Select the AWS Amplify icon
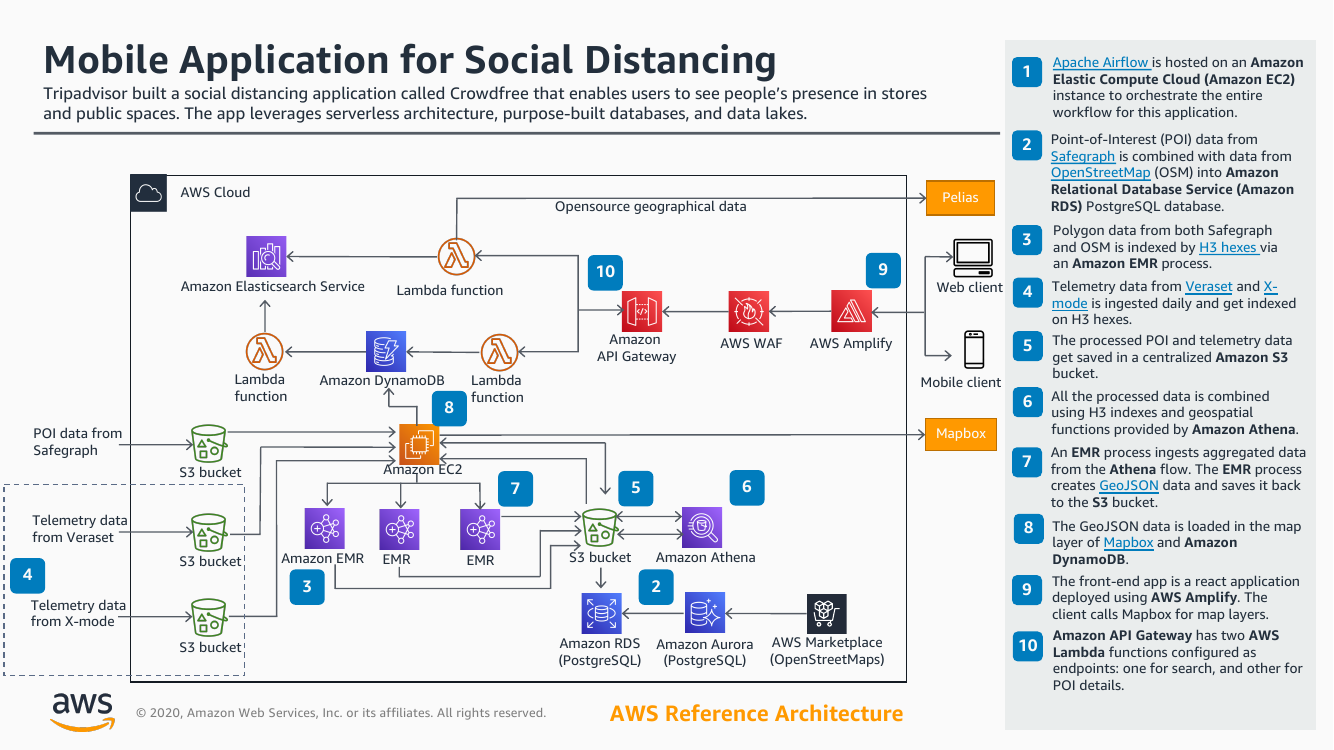Image resolution: width=1334 pixels, height=750 pixels. [x=851, y=312]
